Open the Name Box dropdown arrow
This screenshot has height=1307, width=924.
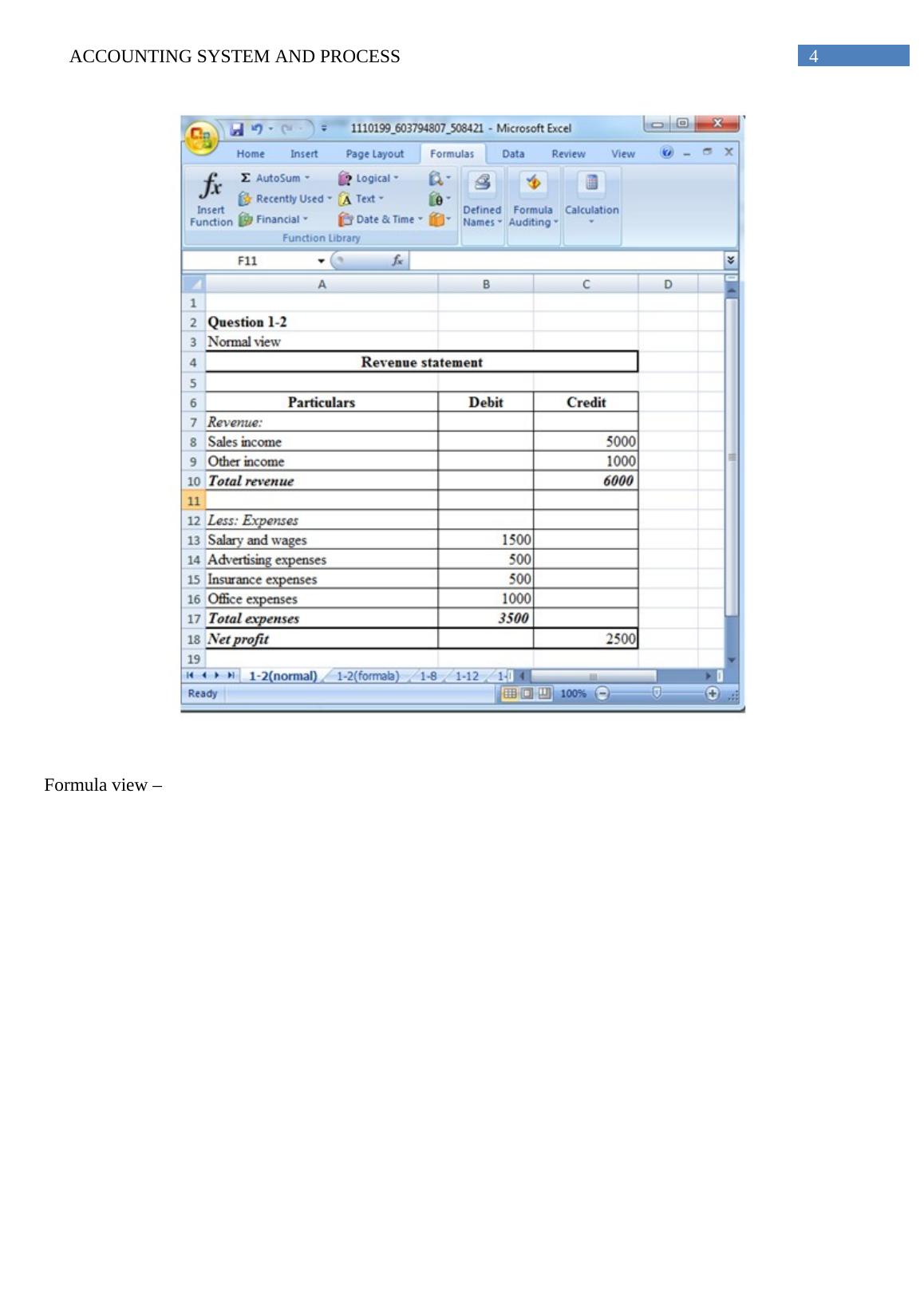[321, 261]
